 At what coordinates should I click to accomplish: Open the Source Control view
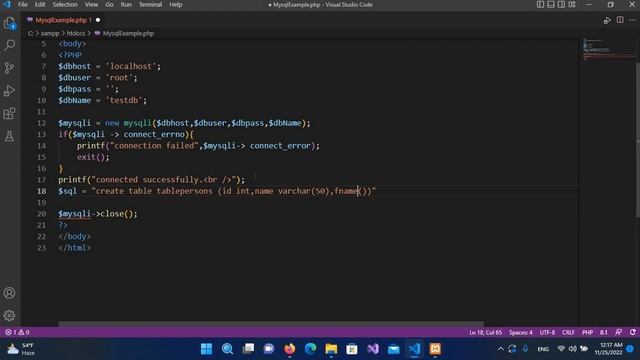click(x=9, y=68)
